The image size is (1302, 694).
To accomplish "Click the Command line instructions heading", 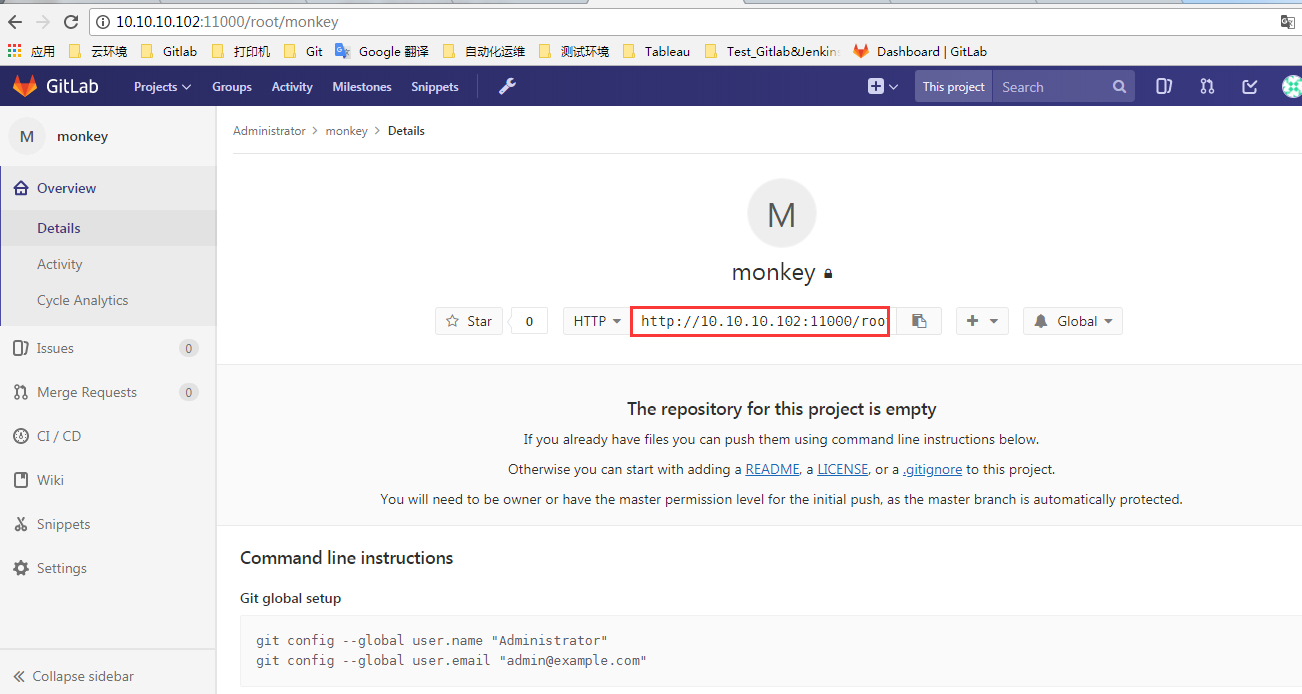I will point(347,558).
